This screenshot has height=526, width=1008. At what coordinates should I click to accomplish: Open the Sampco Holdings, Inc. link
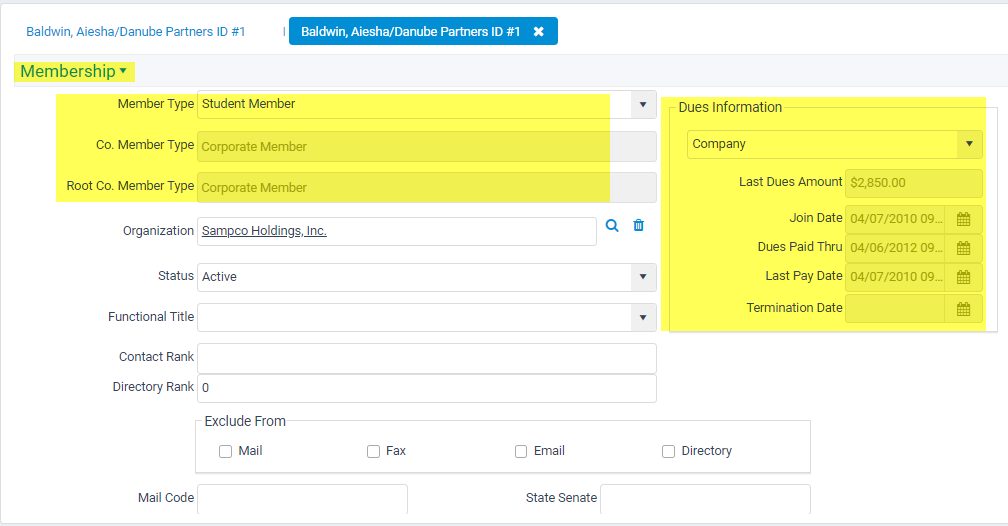[x=264, y=231]
